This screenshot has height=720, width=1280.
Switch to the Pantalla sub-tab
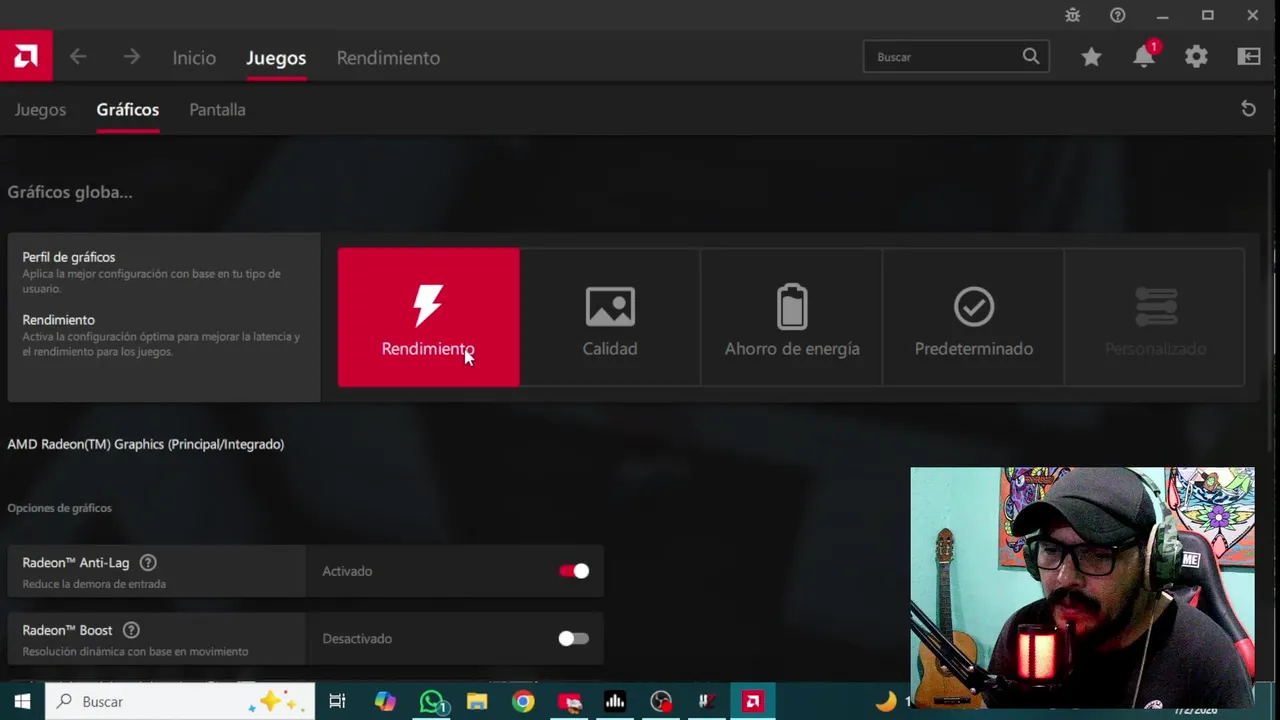click(x=217, y=110)
